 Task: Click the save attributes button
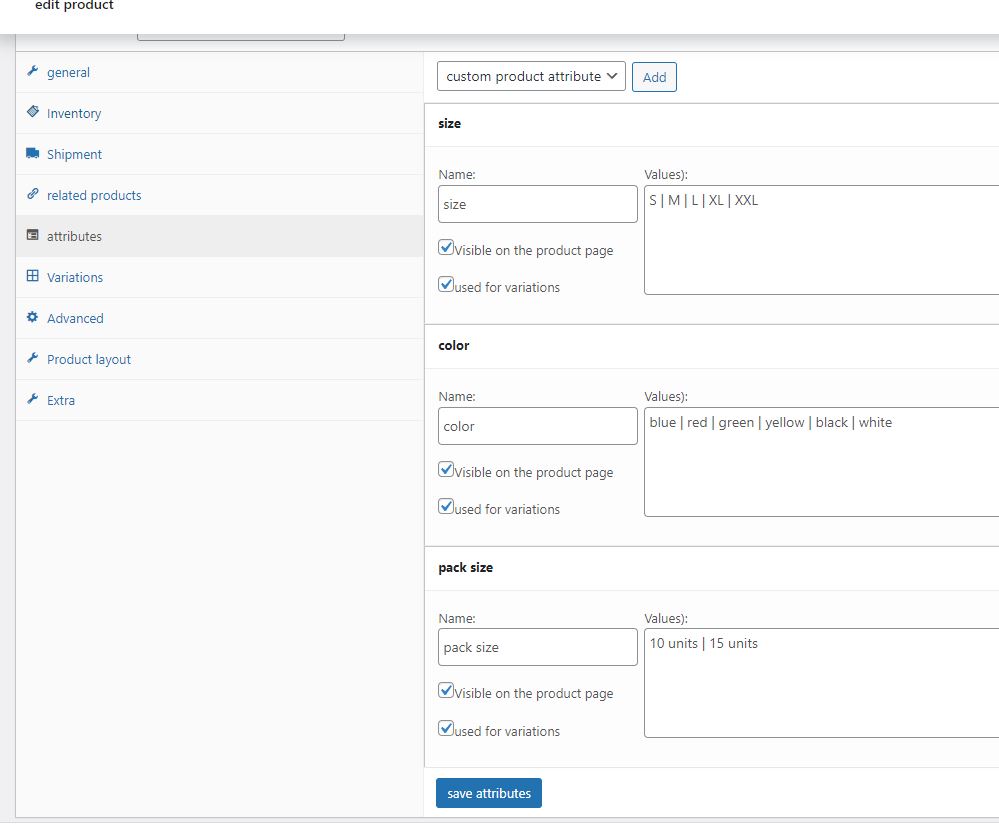click(489, 793)
